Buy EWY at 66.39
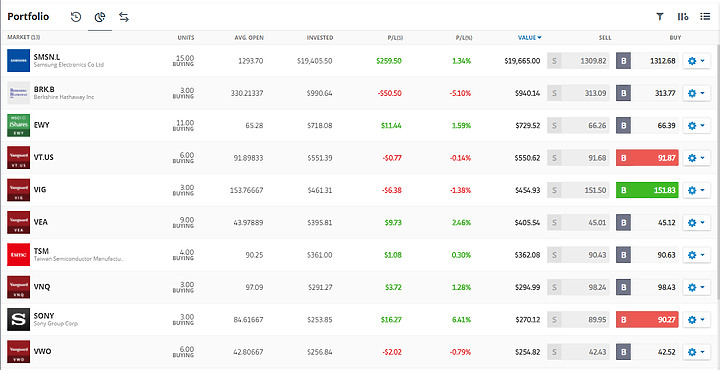Image resolution: width=720 pixels, height=370 pixels. pos(647,125)
